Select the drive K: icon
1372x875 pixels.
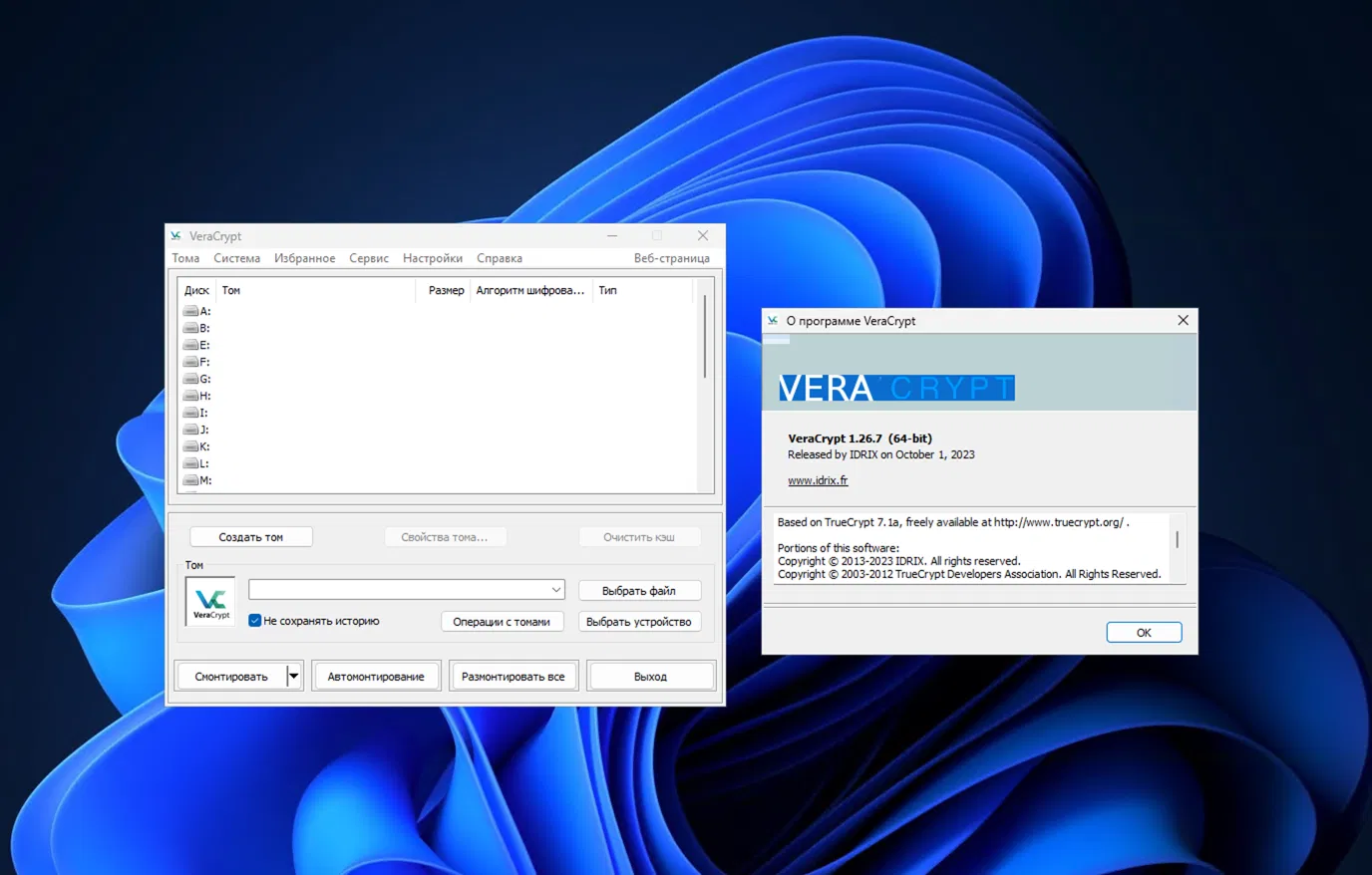[x=190, y=447]
